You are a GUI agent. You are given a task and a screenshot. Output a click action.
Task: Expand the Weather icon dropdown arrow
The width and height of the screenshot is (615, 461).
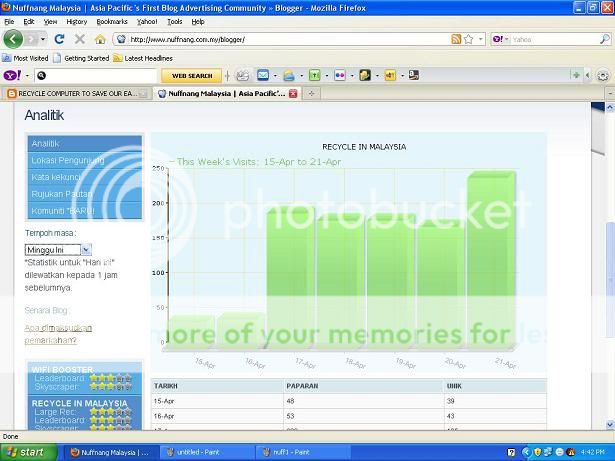[x=301, y=75]
